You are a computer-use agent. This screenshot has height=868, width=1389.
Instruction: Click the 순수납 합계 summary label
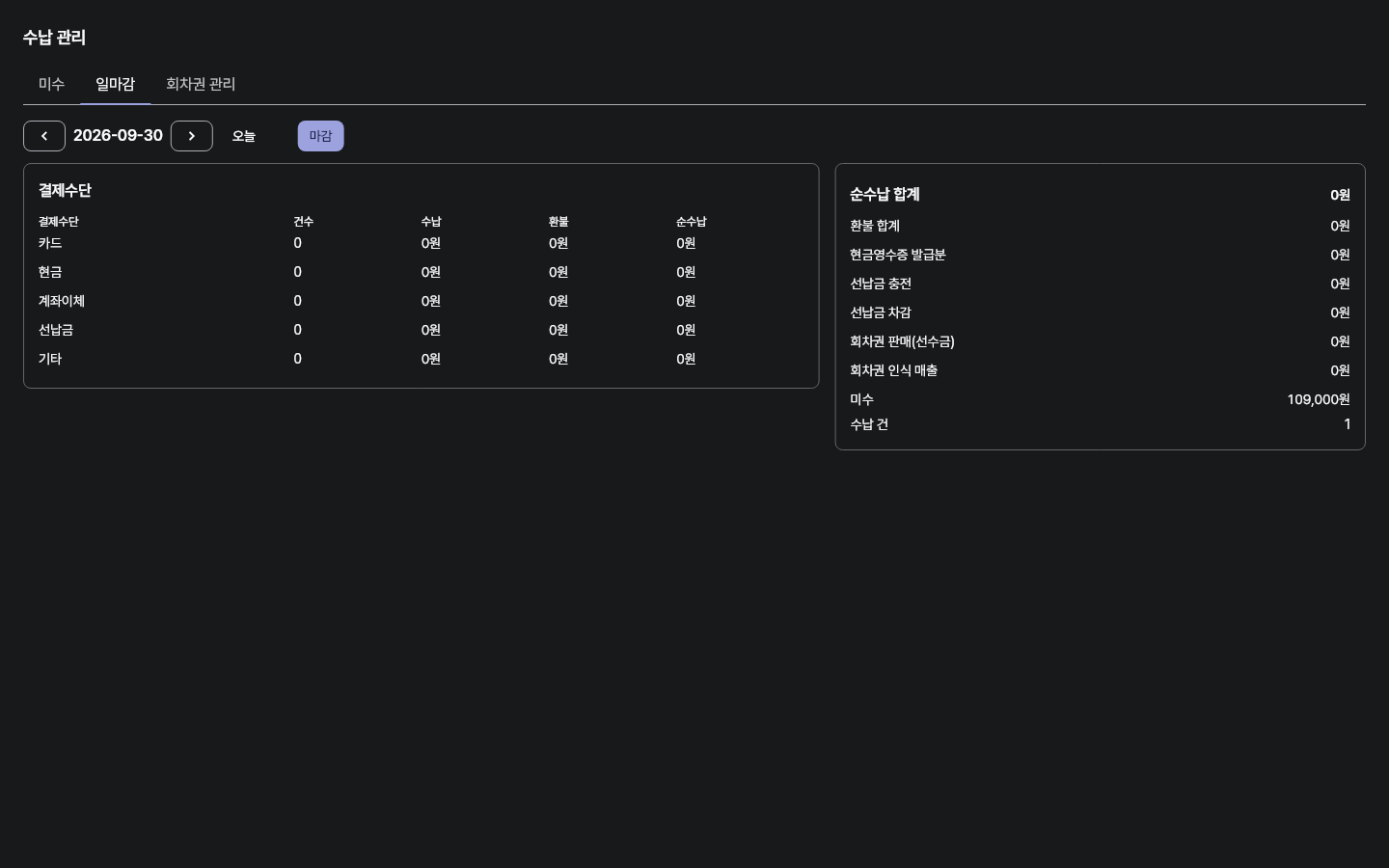coord(885,195)
